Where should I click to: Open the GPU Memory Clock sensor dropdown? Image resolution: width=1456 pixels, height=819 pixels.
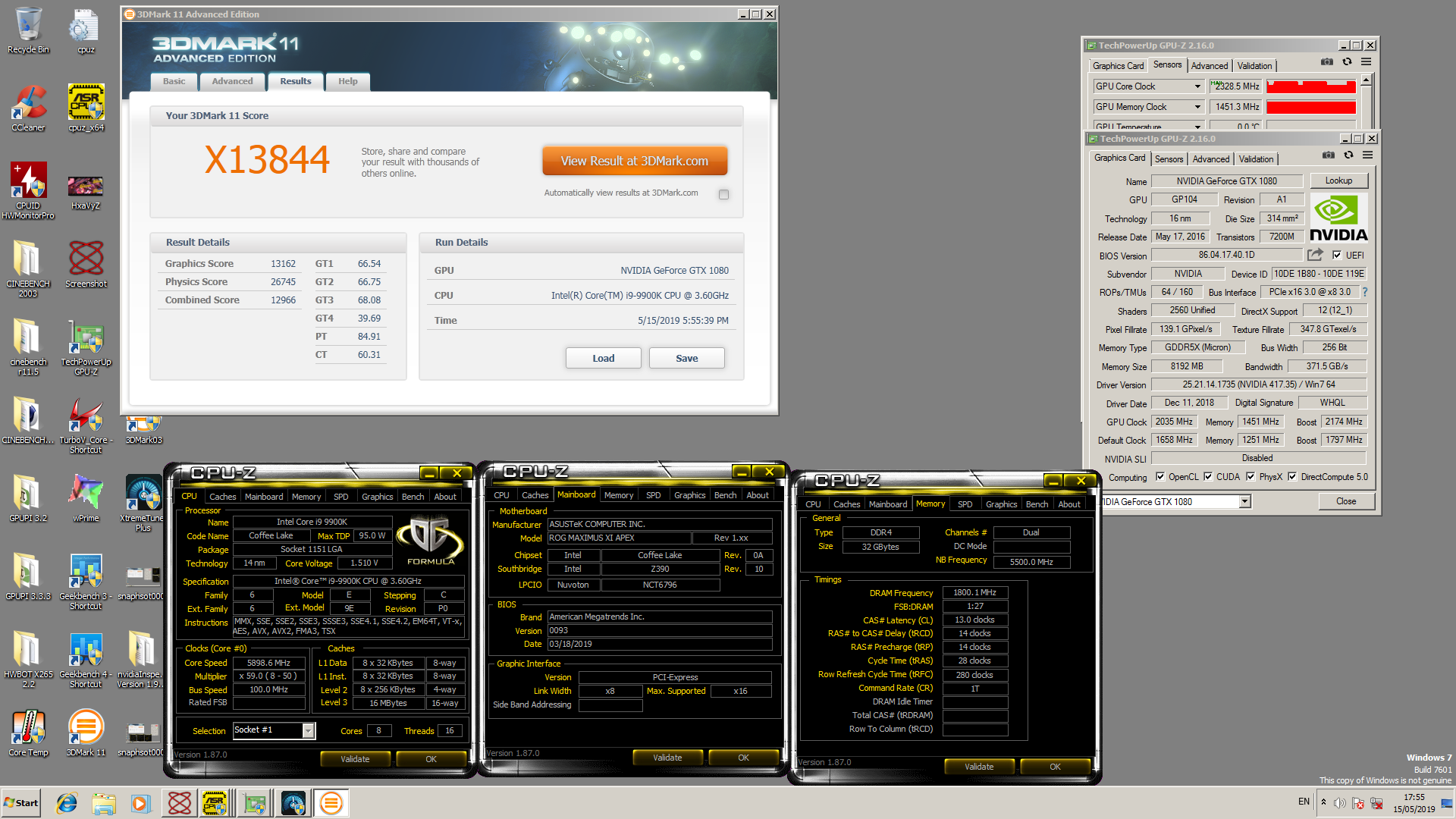1198,107
